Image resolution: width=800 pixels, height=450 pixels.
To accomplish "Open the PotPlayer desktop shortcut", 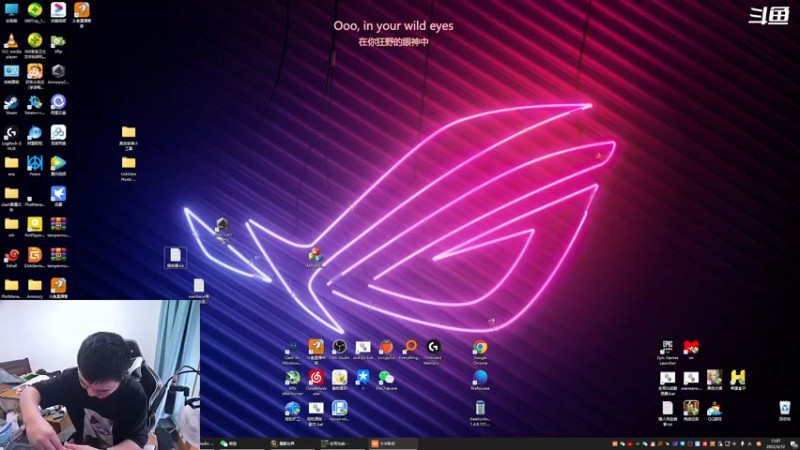I will point(35,227).
